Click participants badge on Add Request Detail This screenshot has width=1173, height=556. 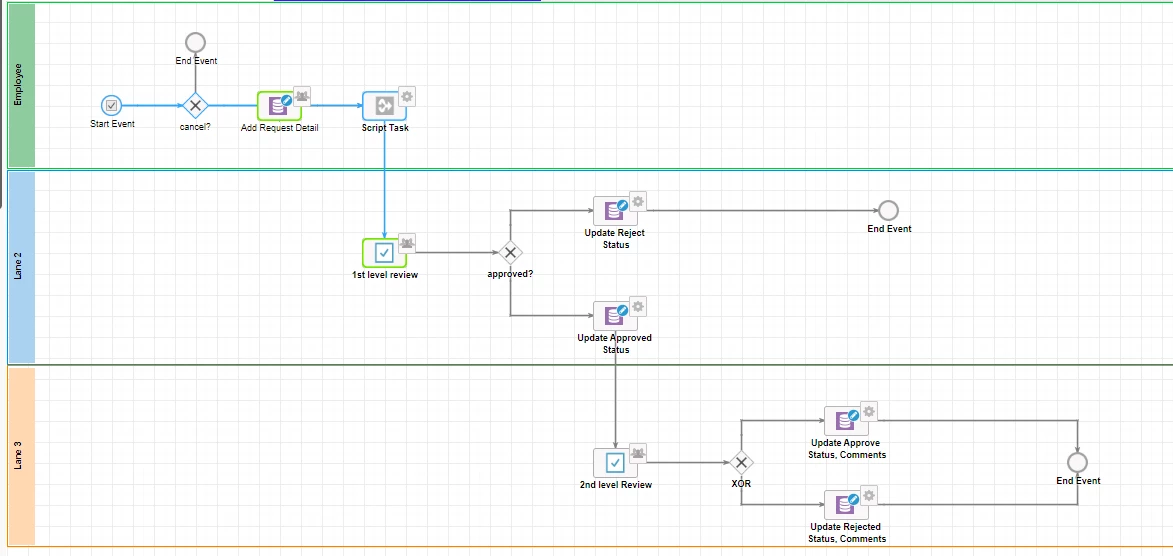301,96
